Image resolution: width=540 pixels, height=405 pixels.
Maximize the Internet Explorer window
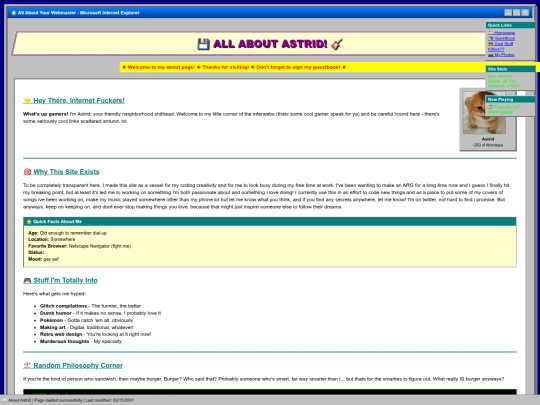[x=517, y=13]
